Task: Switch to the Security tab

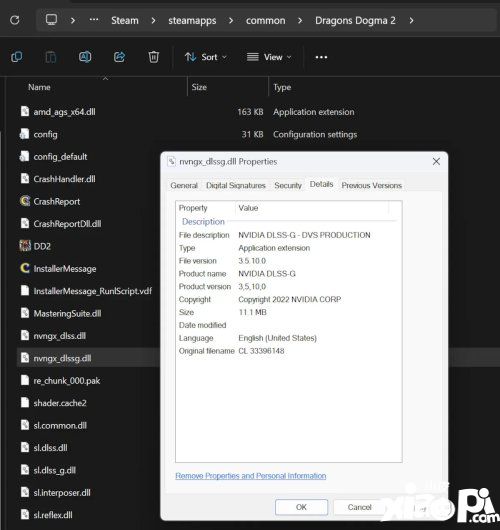Action: (288, 185)
